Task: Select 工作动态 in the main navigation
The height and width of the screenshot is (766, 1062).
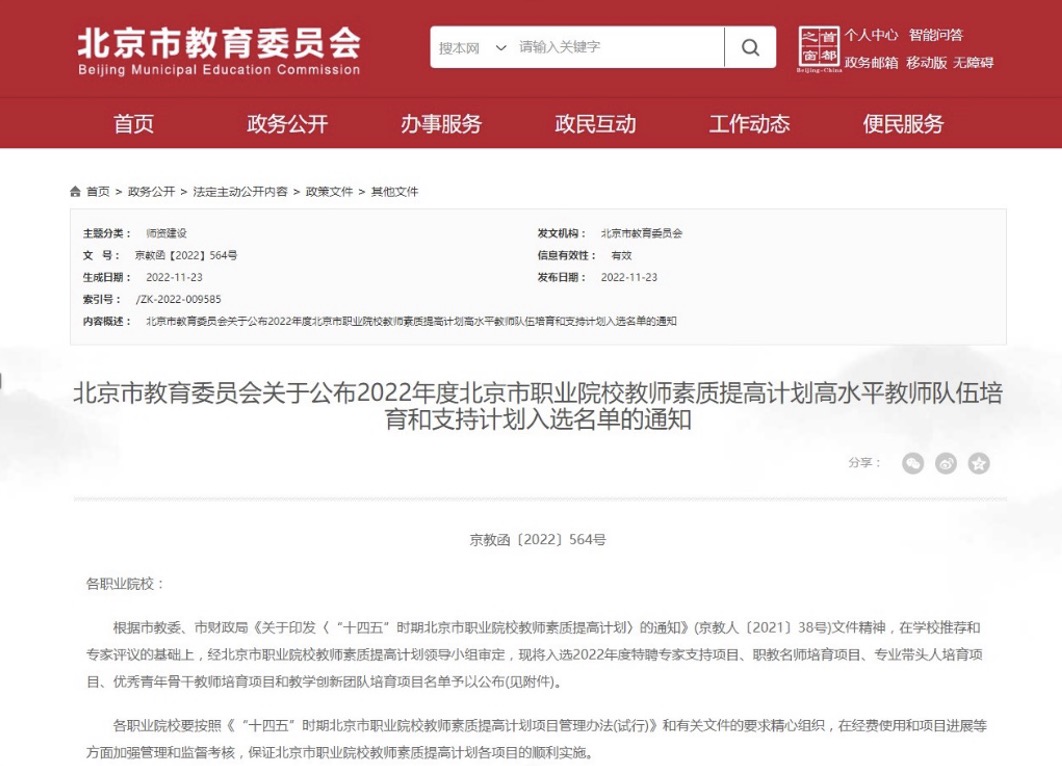Action: (x=749, y=124)
